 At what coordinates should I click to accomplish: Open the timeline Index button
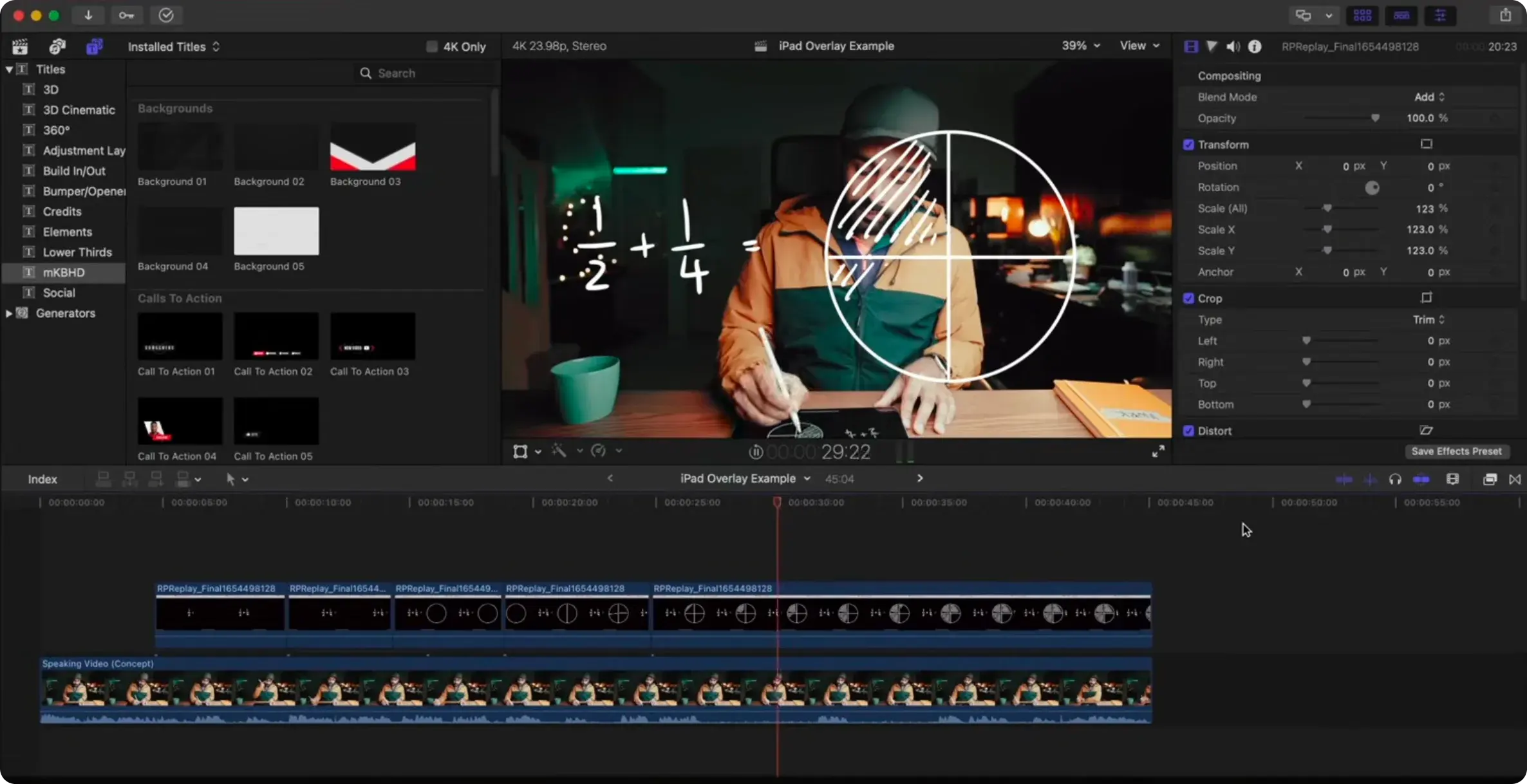coord(42,480)
